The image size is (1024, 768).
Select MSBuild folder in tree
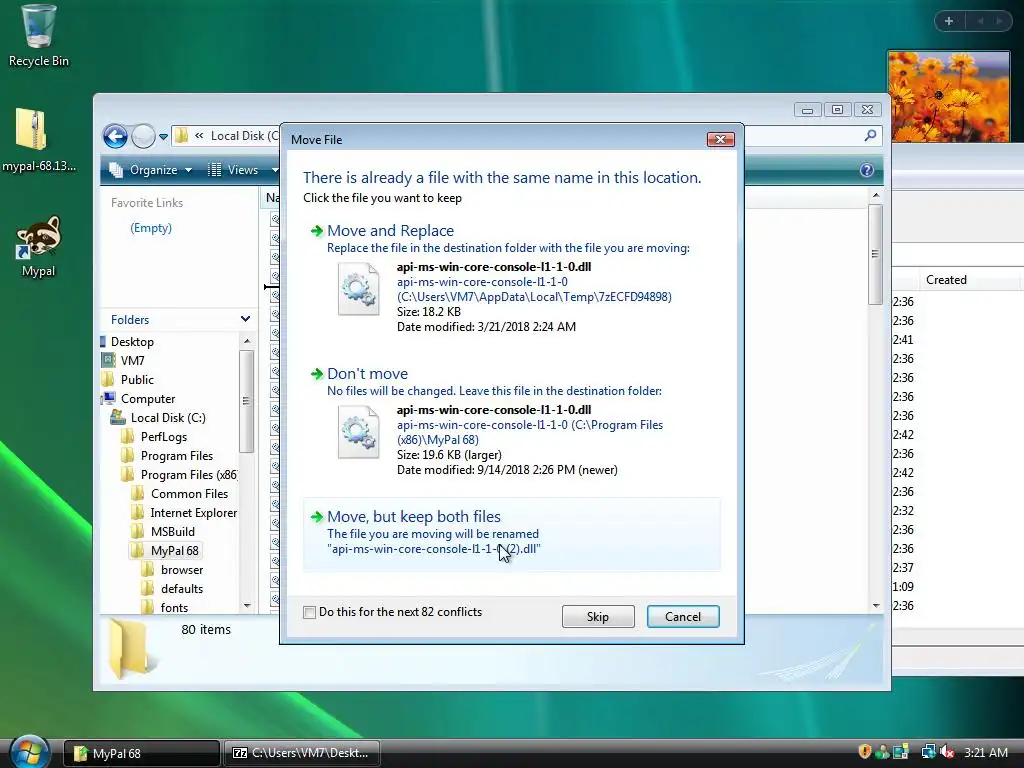pyautogui.click(x=173, y=531)
